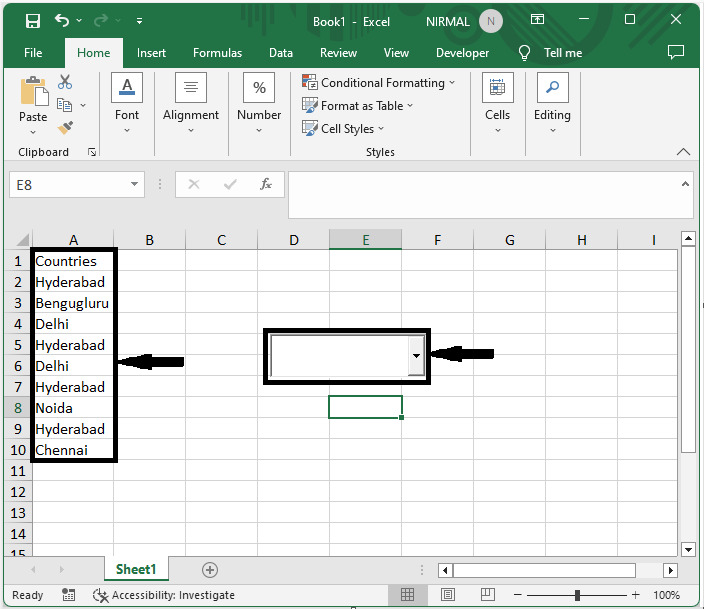Viewport: 704px width, 609px height.
Task: Click horizontal scrollbar left arrow
Action: (x=445, y=570)
